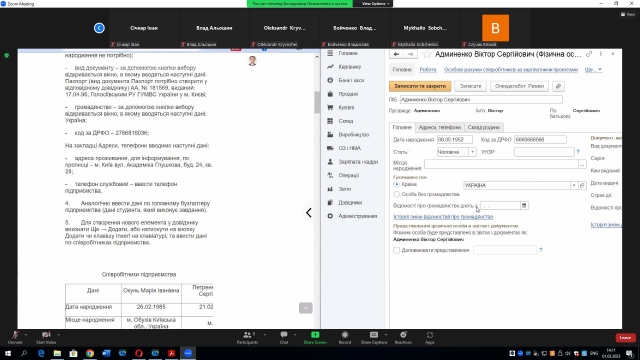Image resolution: width=640 pixels, height=360 pixels.
Task: Click the red Leave meeting button
Action: point(625,338)
